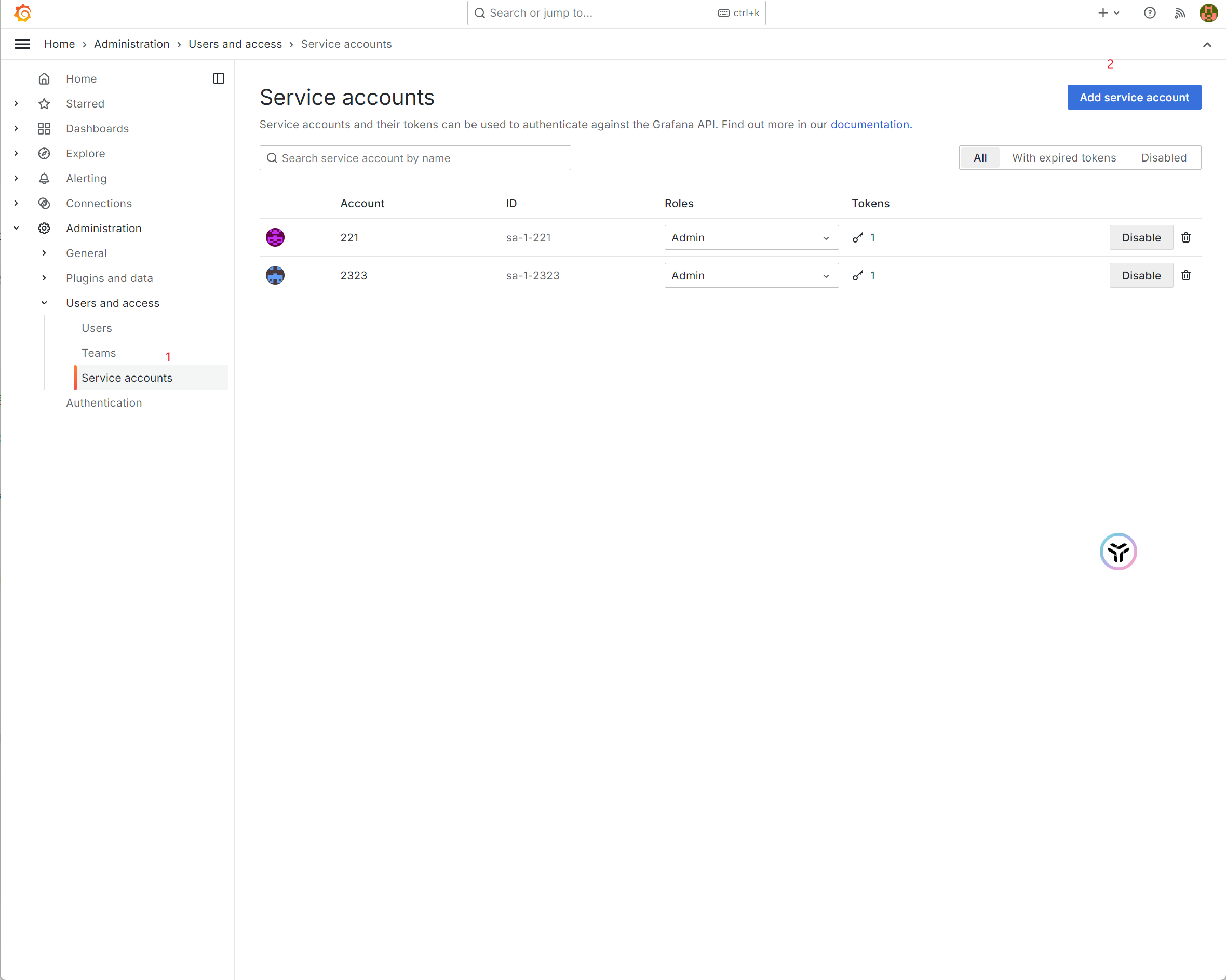Click the floating assistant circle icon
1226x980 pixels.
(x=1117, y=551)
